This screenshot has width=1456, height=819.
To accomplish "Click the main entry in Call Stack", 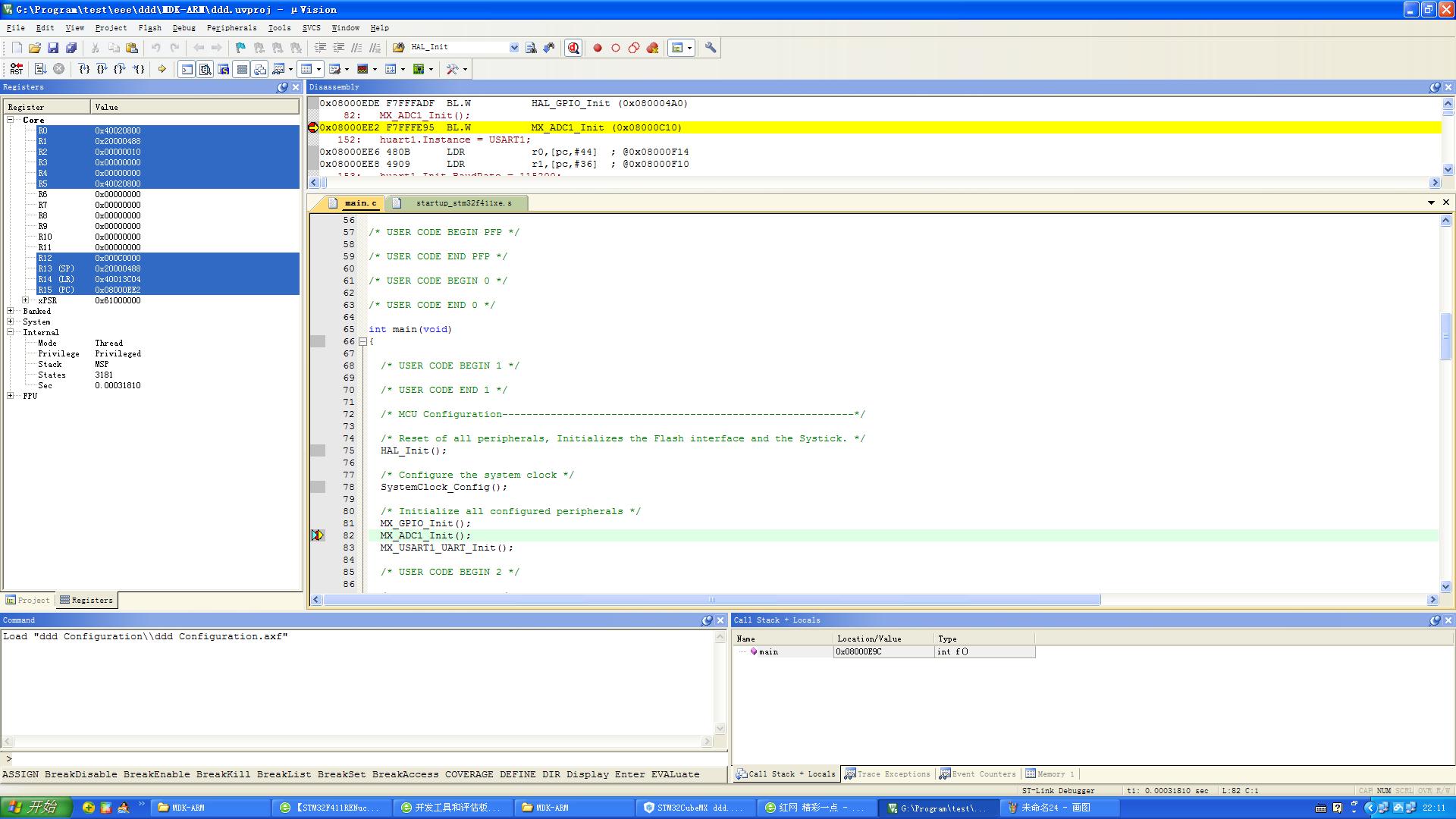I will (768, 651).
